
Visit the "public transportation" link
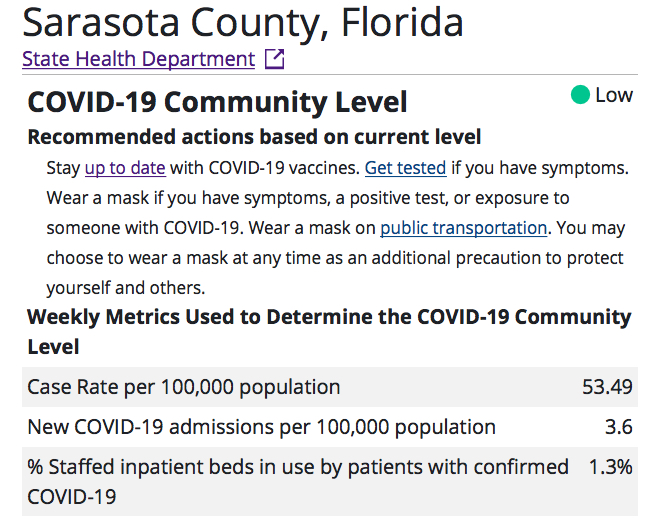pyautogui.click(x=463, y=227)
